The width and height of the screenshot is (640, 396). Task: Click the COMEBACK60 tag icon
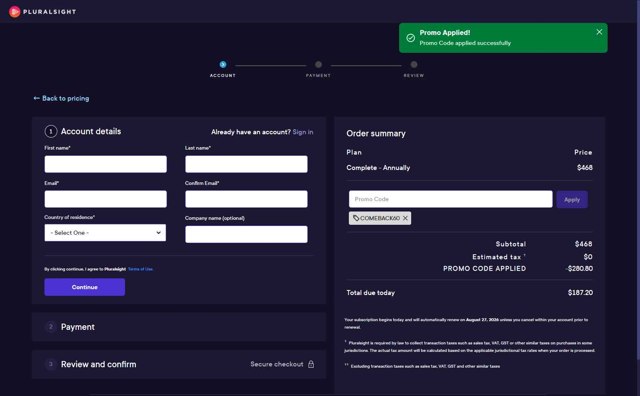356,218
